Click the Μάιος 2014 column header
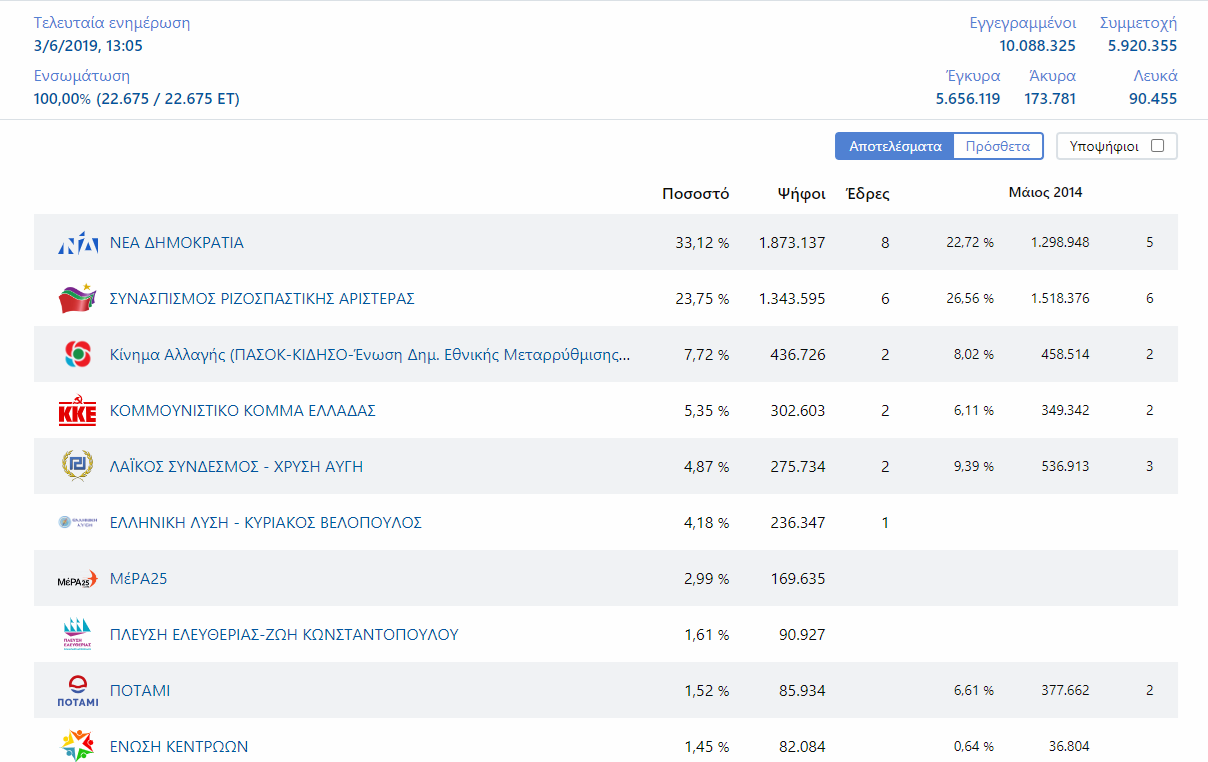The image size is (1208, 762). pyautogui.click(x=1045, y=192)
